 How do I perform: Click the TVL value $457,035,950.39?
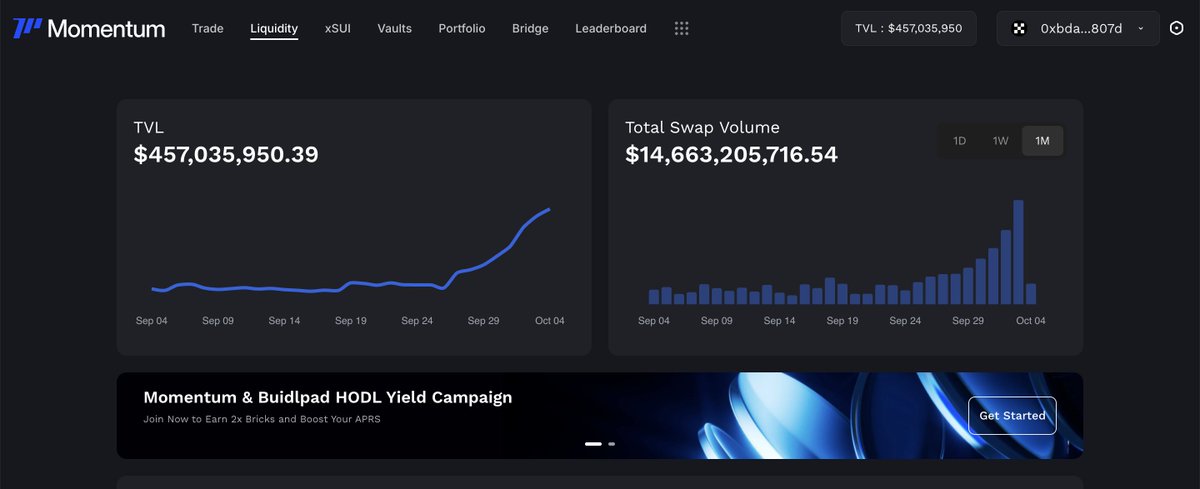(x=226, y=155)
